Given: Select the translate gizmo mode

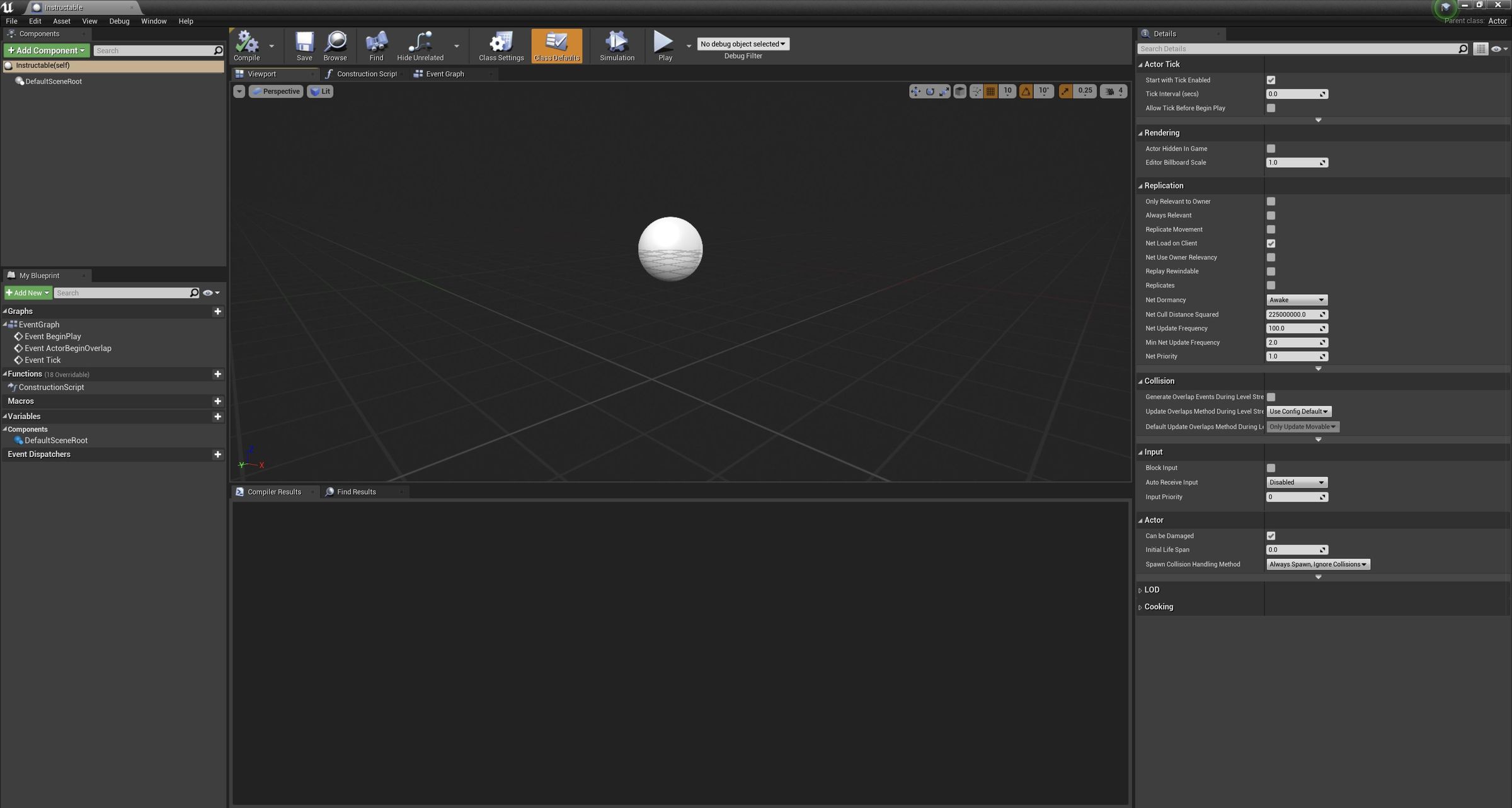Looking at the screenshot, I should point(915,91).
